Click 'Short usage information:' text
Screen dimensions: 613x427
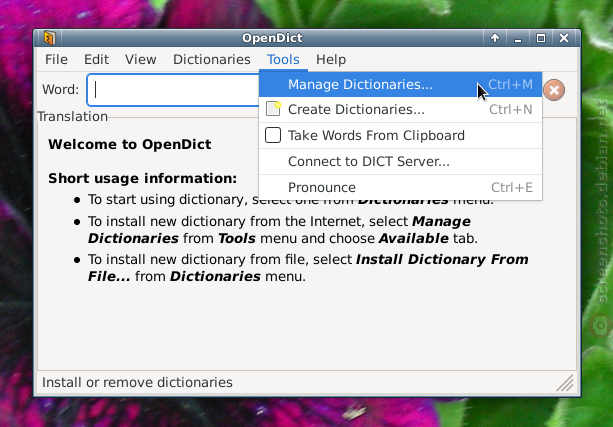143,178
